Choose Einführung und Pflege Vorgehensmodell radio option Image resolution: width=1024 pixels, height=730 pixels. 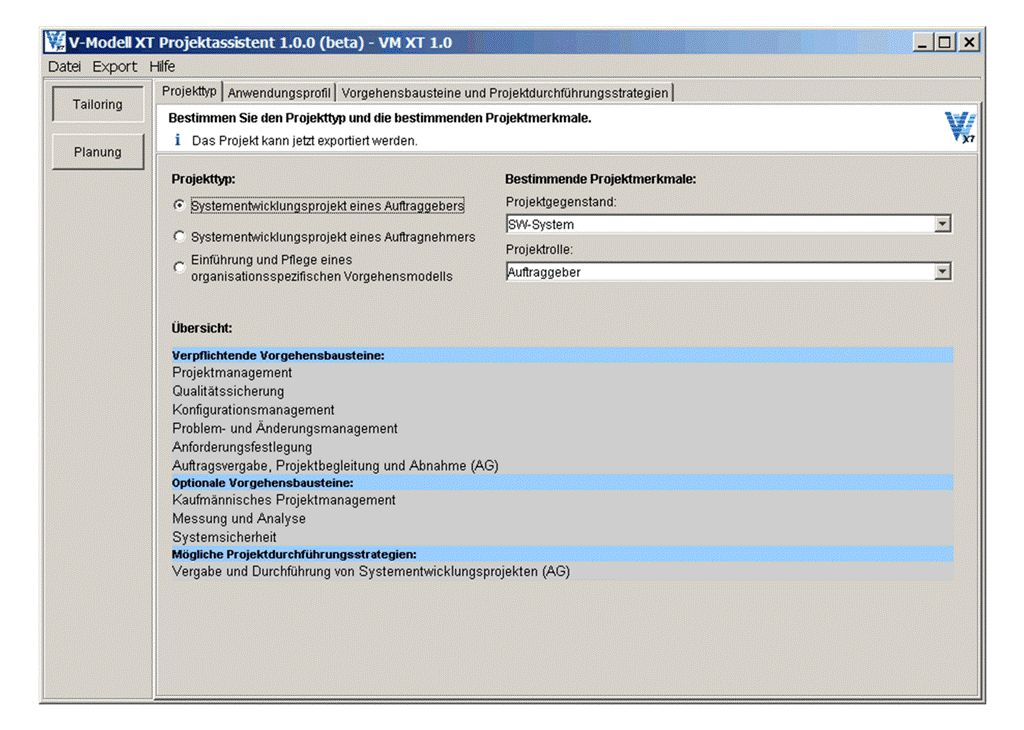point(180,268)
